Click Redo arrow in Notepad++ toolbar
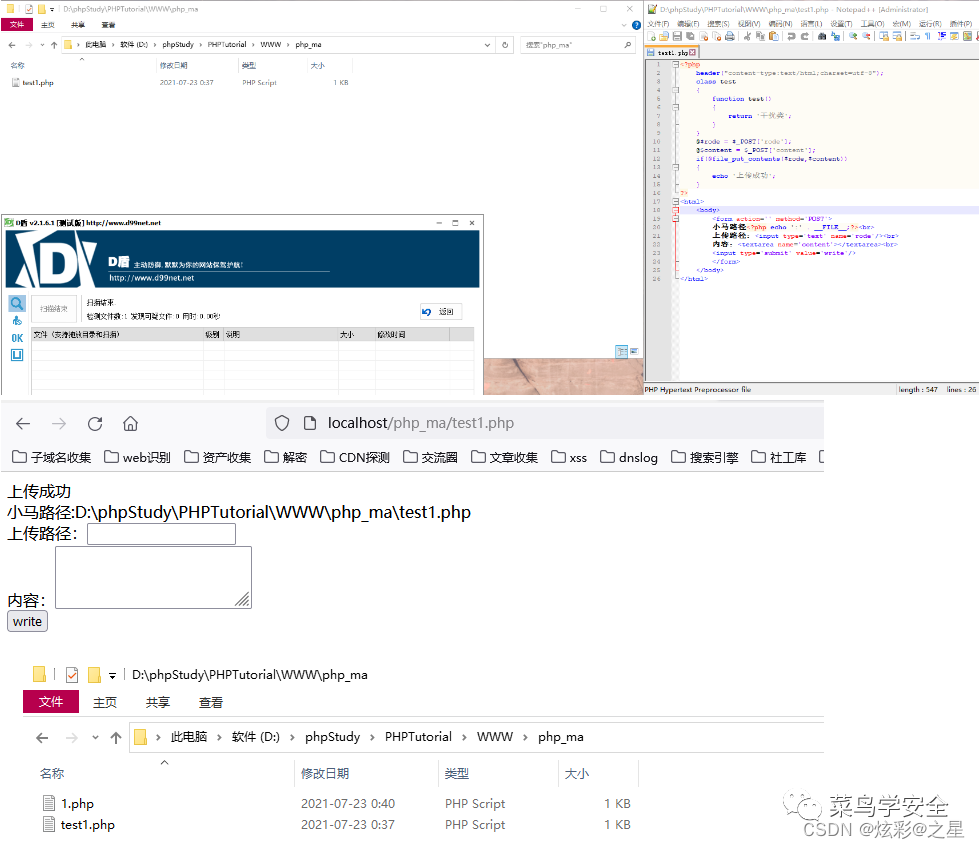Screen dimensions: 980x849 tap(804, 36)
